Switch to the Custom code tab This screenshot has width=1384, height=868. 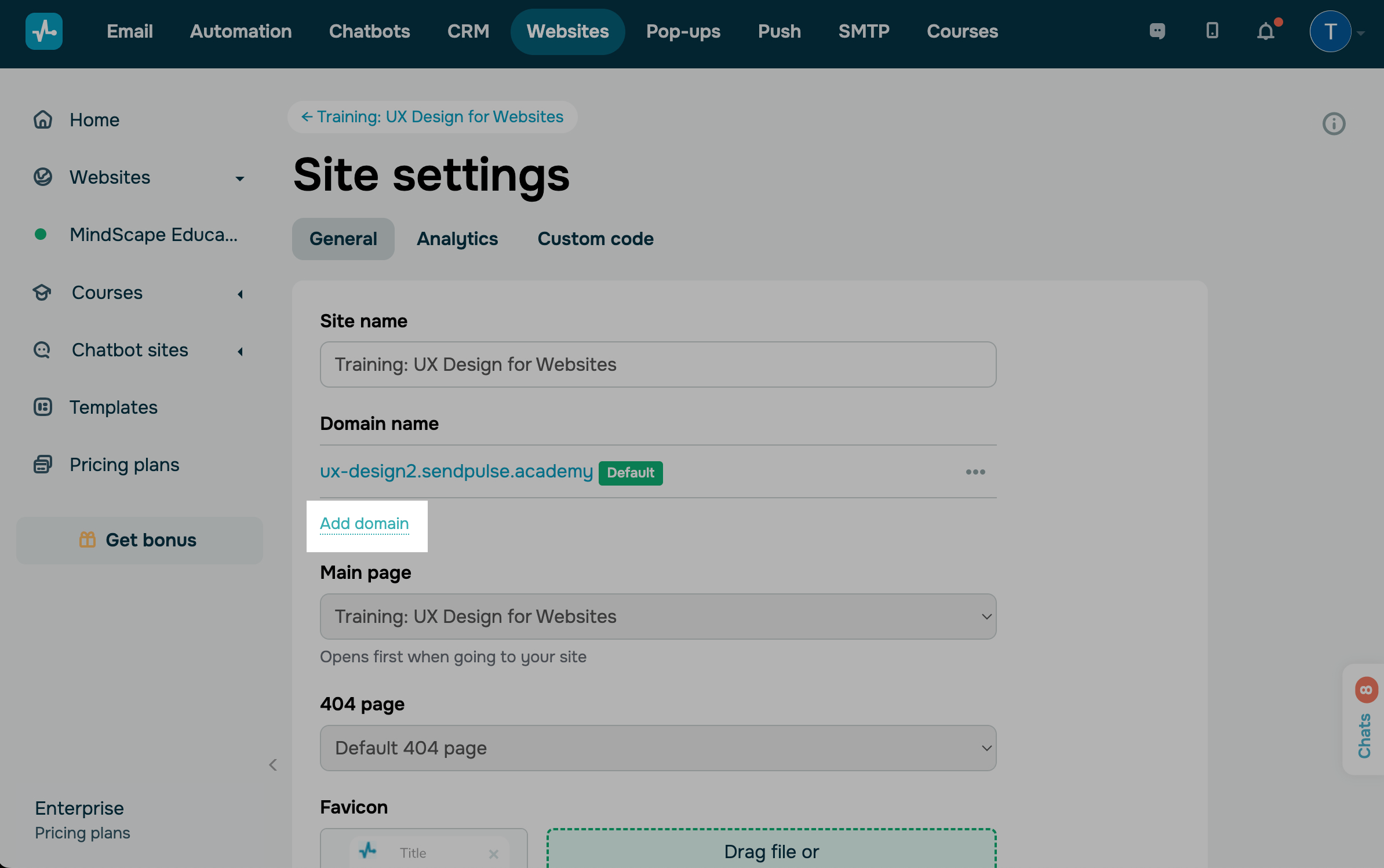pyautogui.click(x=595, y=239)
